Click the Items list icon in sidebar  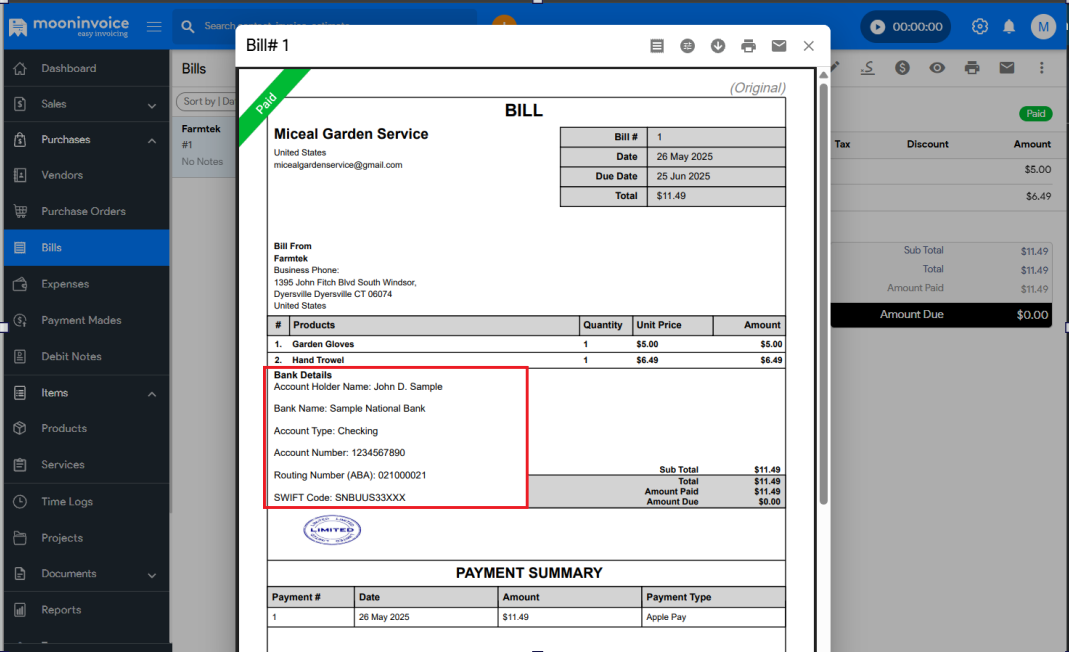(x=20, y=393)
